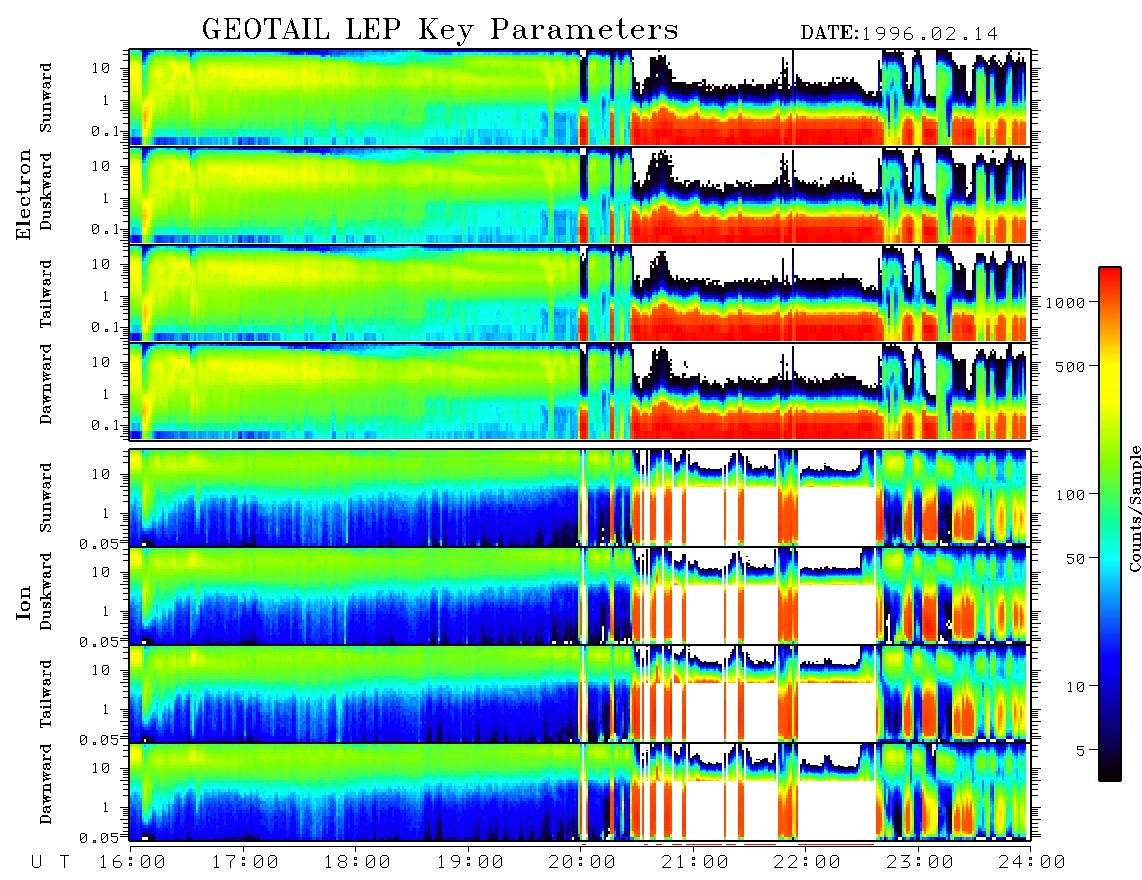Viewport: 1142px width, 880px height.
Task: Click the Electron Dawnward spectrogram panel
Action: tap(580, 391)
